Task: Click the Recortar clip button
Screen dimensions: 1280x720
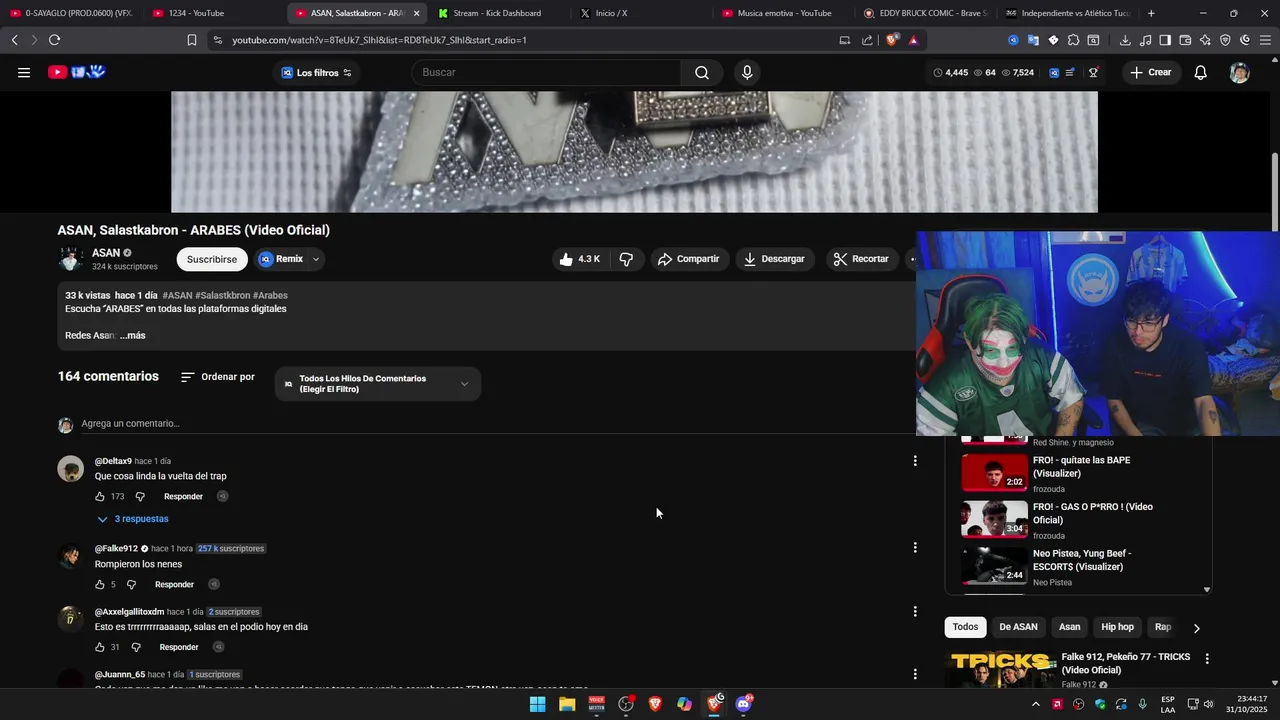Action: (x=861, y=259)
